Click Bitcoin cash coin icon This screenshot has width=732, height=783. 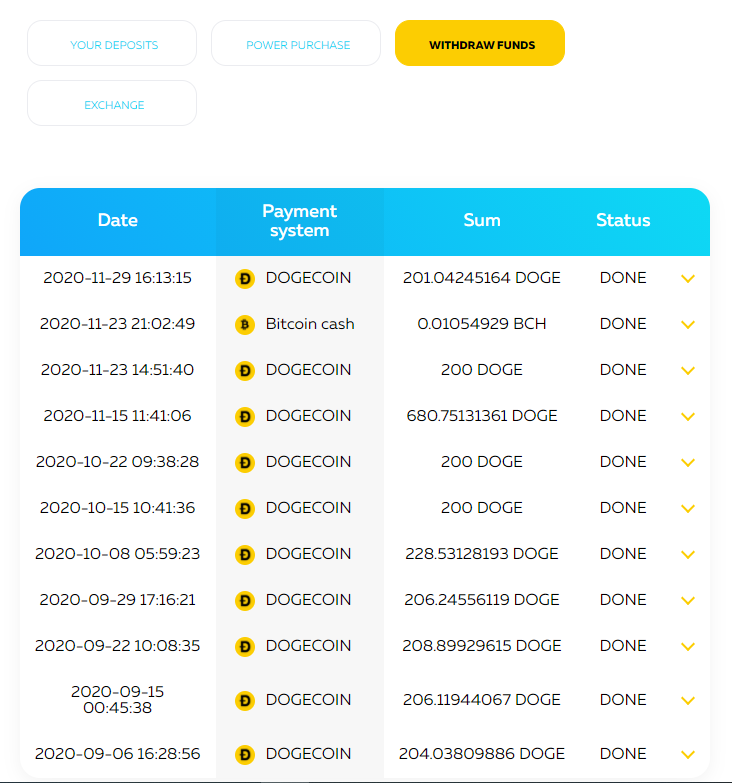[x=245, y=325]
